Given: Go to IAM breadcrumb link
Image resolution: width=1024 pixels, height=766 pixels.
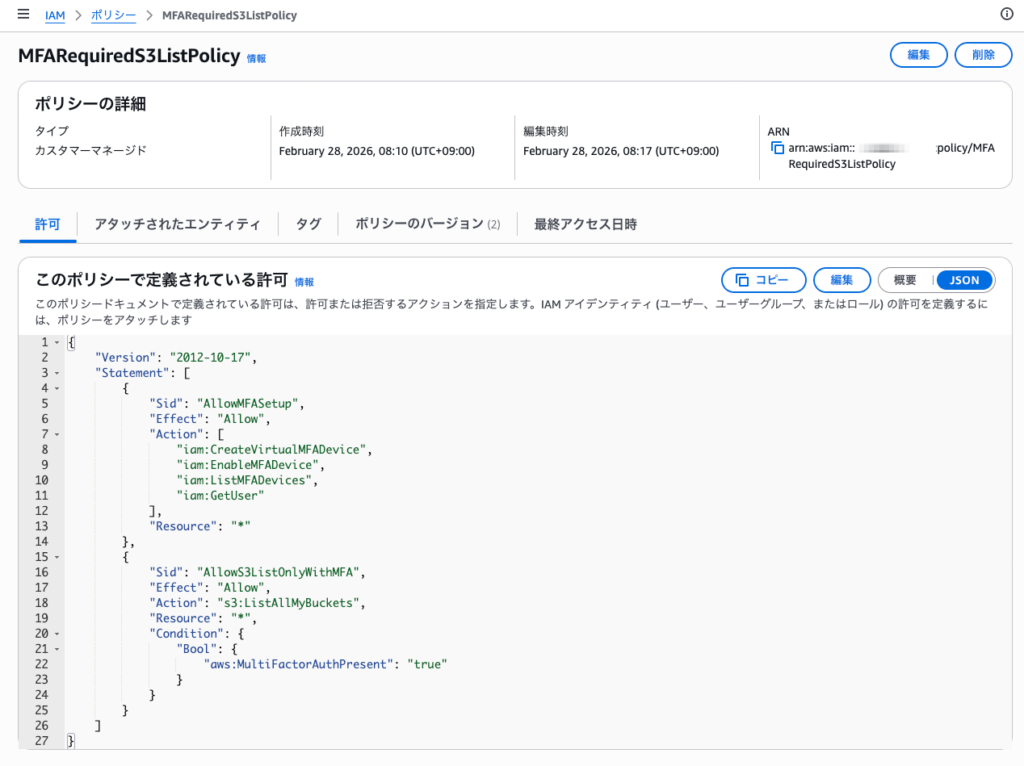Looking at the screenshot, I should 55,16.
